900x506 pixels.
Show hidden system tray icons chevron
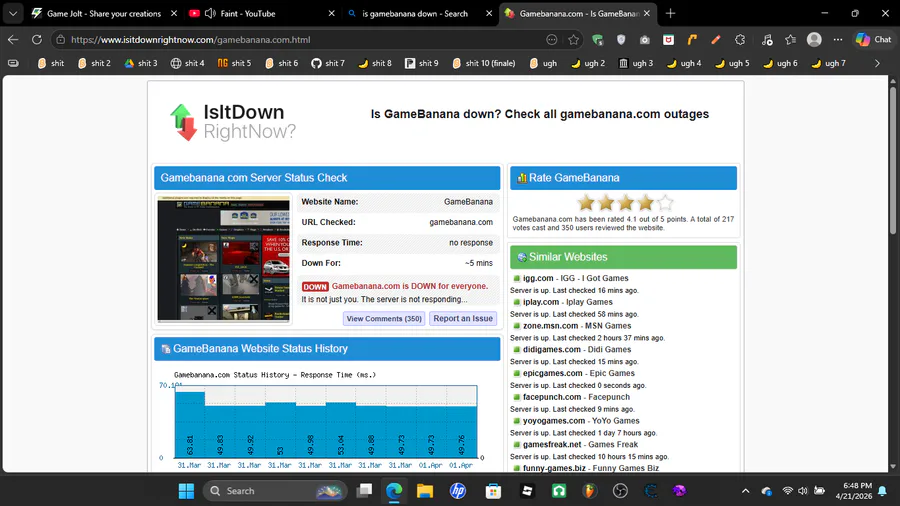point(745,491)
